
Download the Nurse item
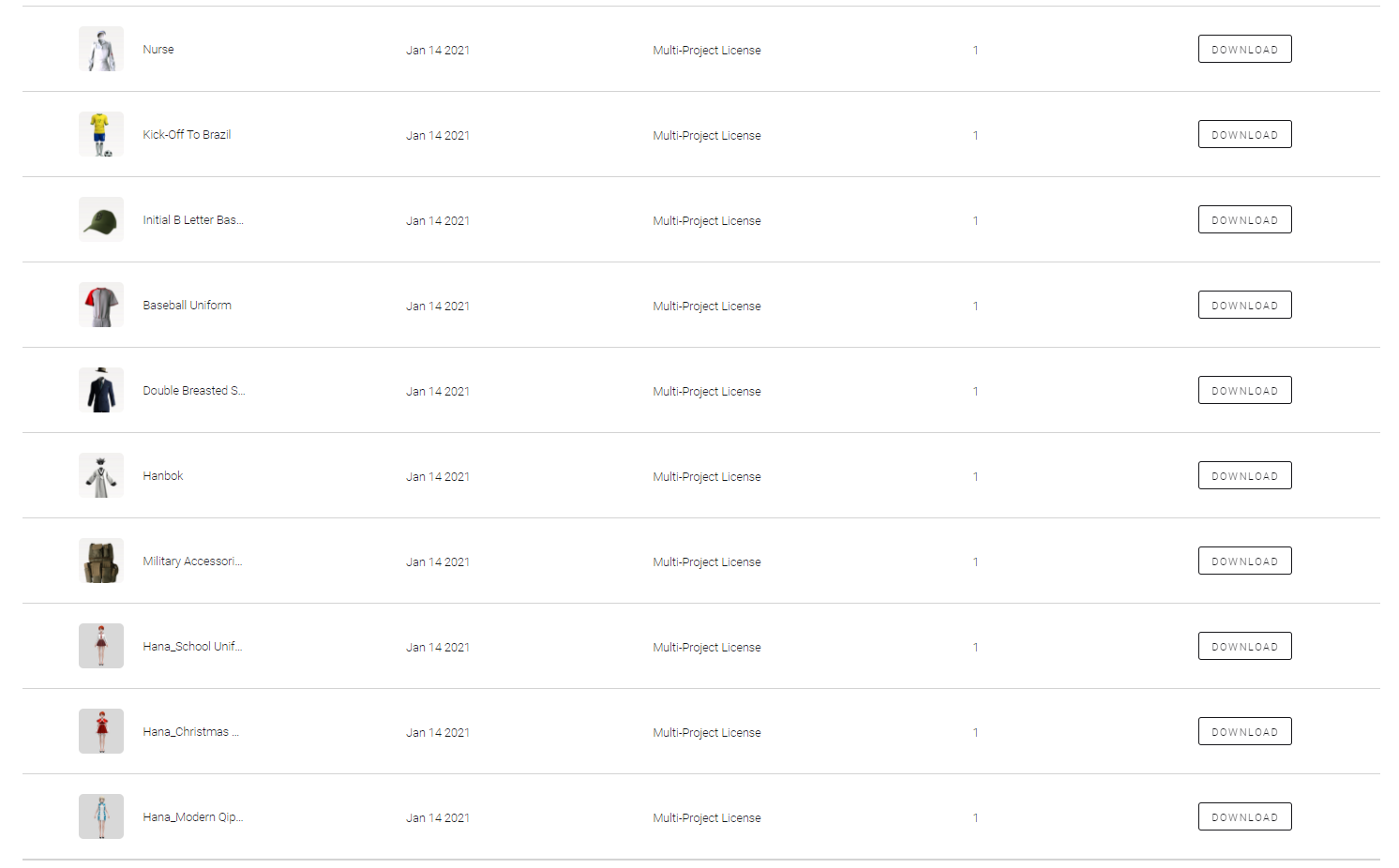pos(1244,49)
